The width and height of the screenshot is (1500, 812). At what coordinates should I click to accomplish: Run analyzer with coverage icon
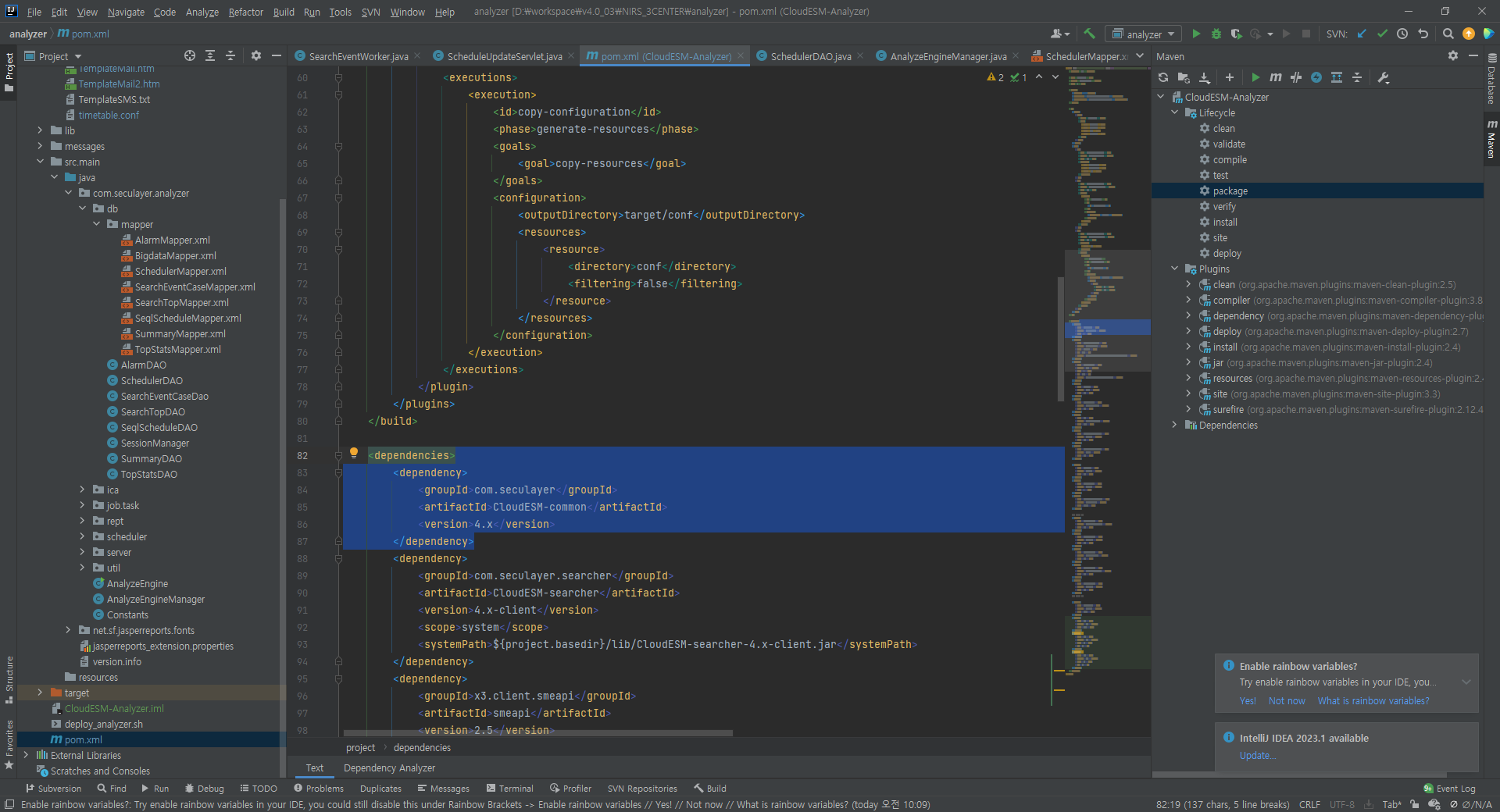tap(1236, 34)
